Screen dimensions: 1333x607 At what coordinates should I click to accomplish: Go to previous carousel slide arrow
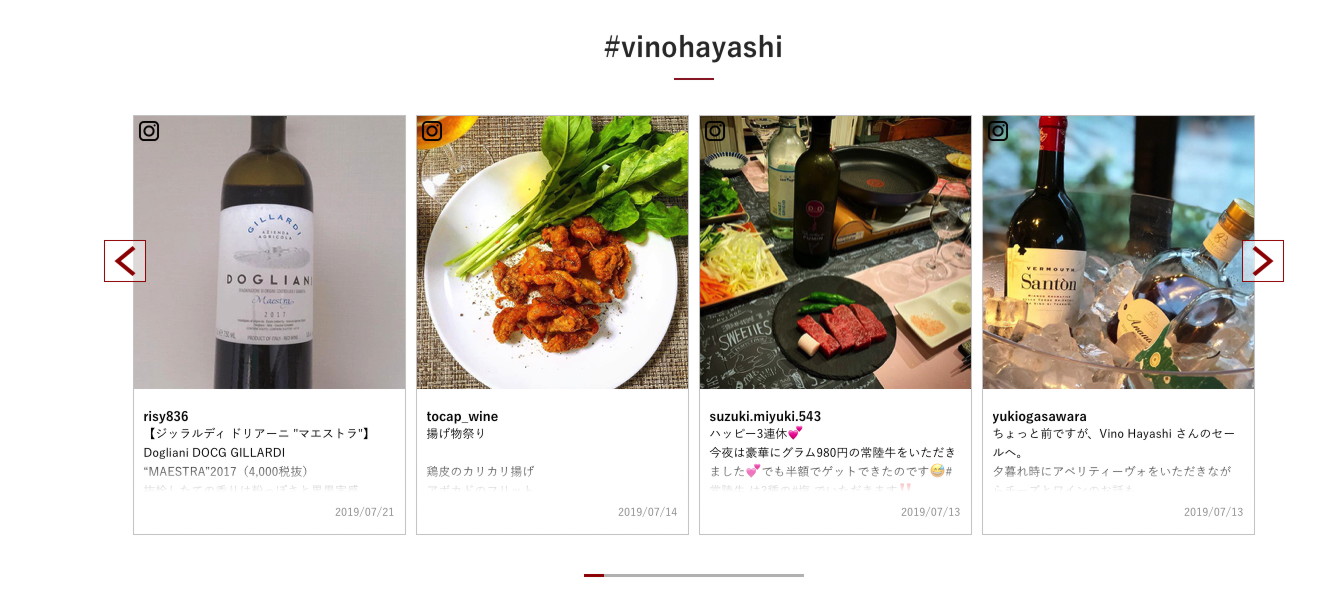pos(125,261)
